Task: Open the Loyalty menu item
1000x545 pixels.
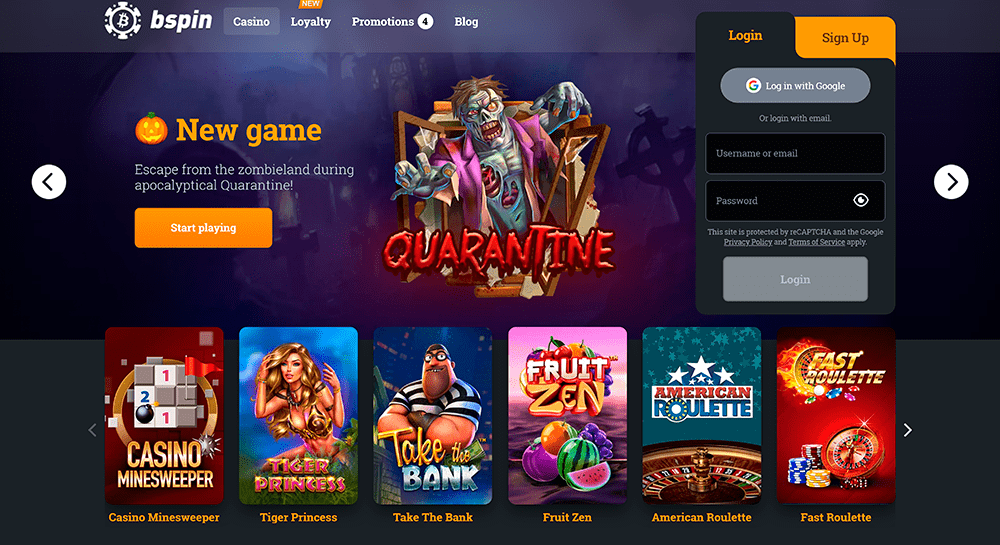Action: (x=311, y=22)
